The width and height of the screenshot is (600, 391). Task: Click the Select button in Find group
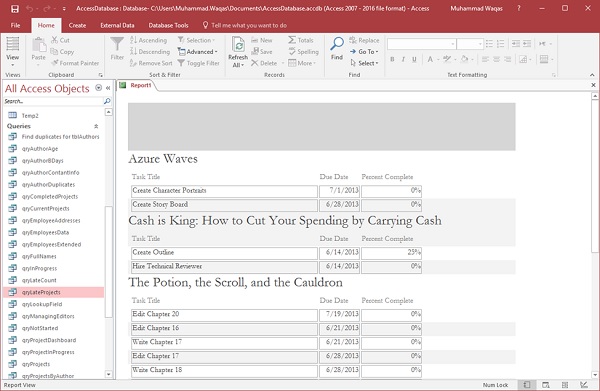coord(364,63)
